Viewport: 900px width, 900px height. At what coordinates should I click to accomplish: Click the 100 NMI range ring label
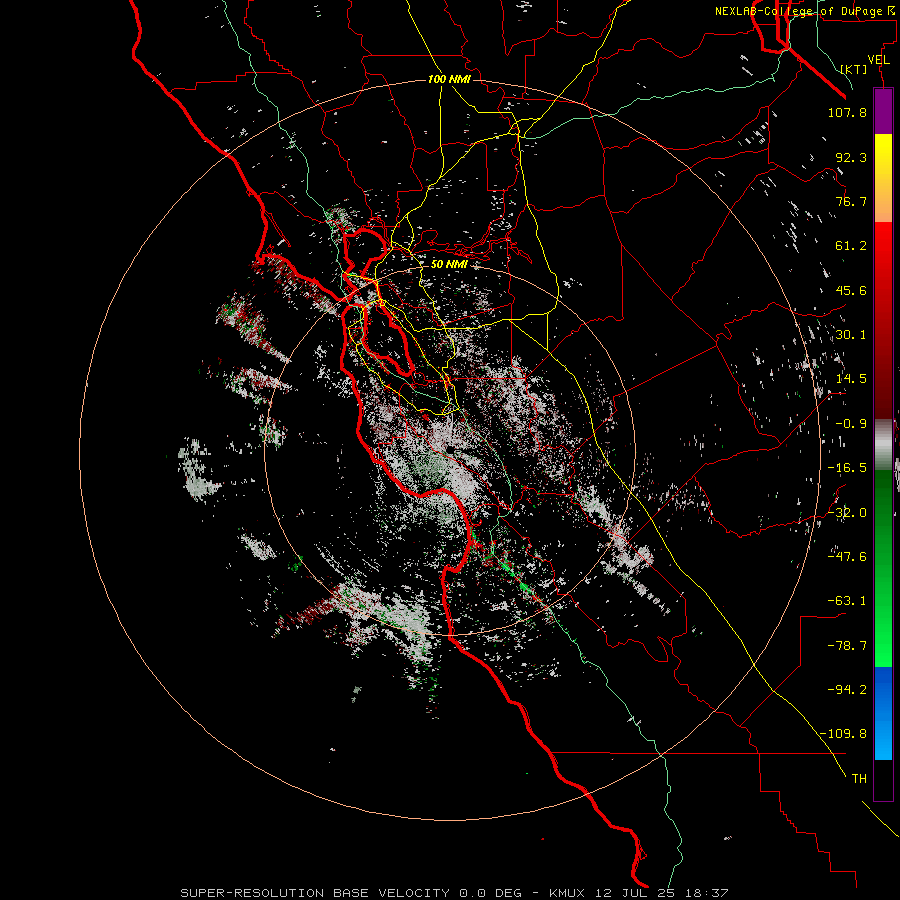pyautogui.click(x=449, y=79)
